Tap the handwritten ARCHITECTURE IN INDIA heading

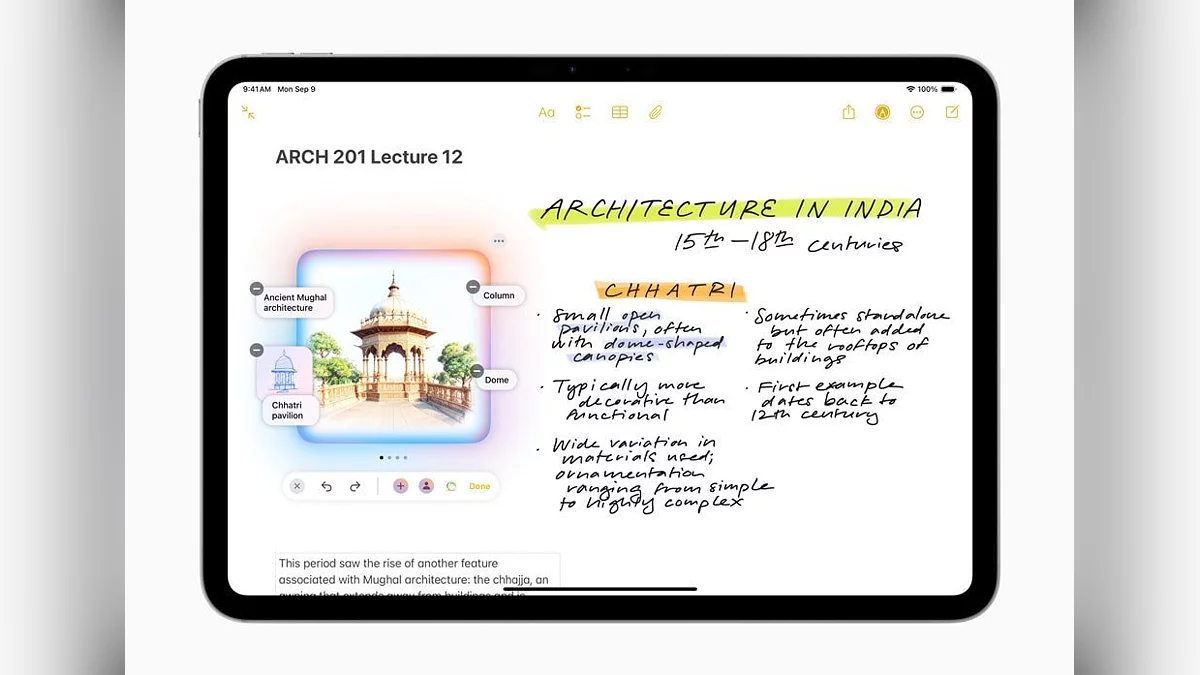tap(731, 210)
